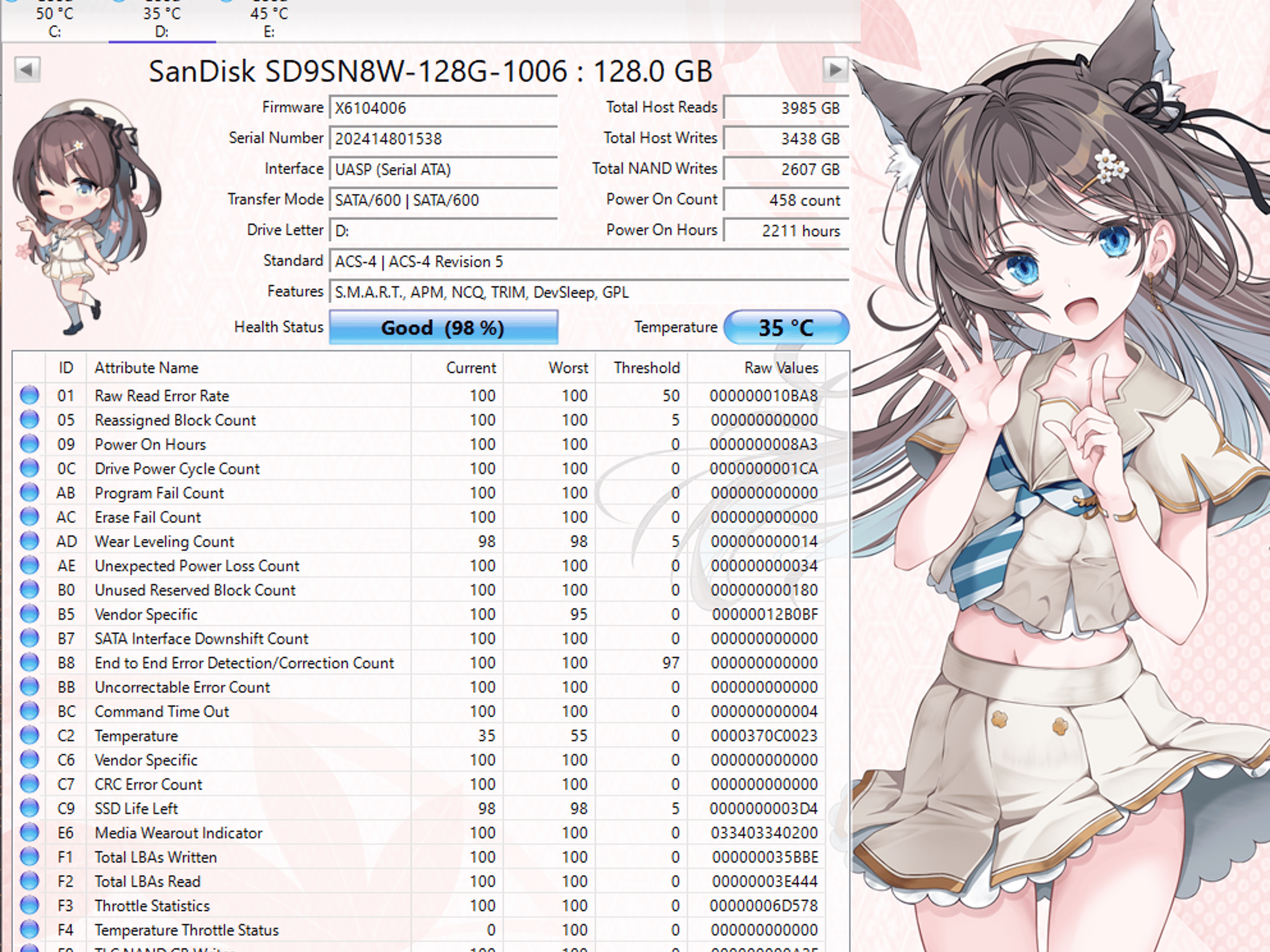
Task: Click the Drive Letter field D:
Action: [443, 231]
